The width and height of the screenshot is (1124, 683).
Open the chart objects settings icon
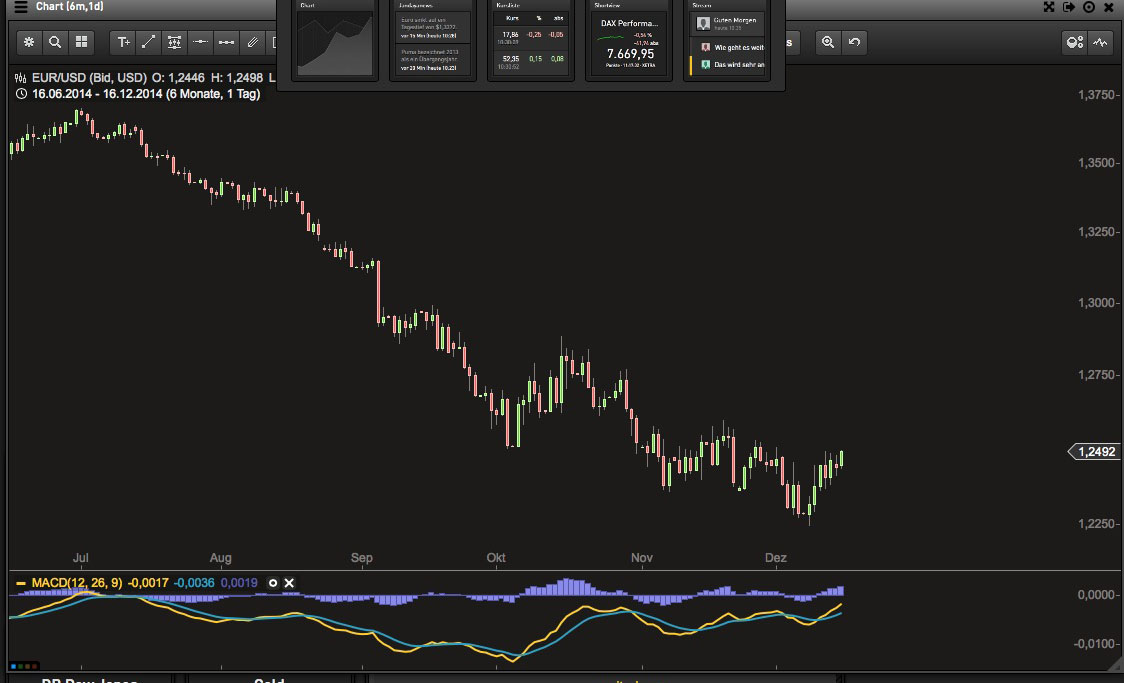pos(1075,42)
